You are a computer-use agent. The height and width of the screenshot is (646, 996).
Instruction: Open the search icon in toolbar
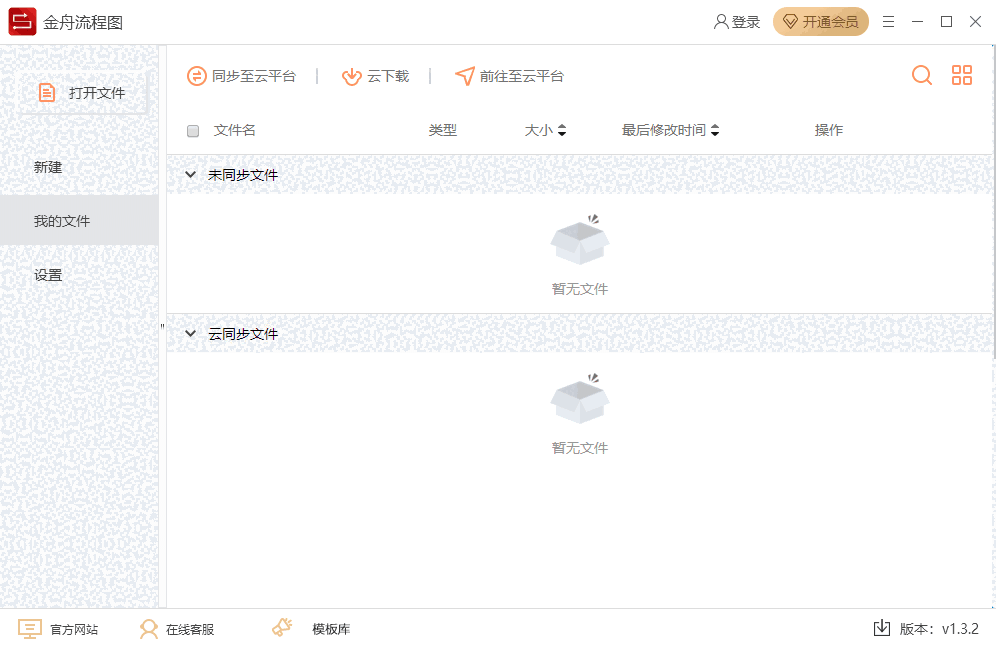tap(921, 75)
